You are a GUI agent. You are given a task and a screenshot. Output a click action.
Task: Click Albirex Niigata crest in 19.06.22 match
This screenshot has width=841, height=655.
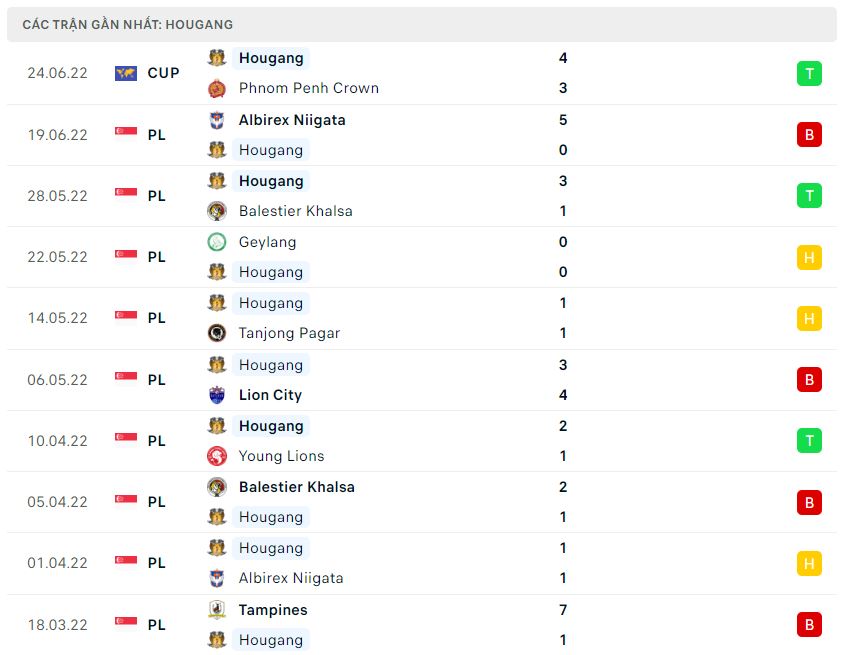coord(217,120)
